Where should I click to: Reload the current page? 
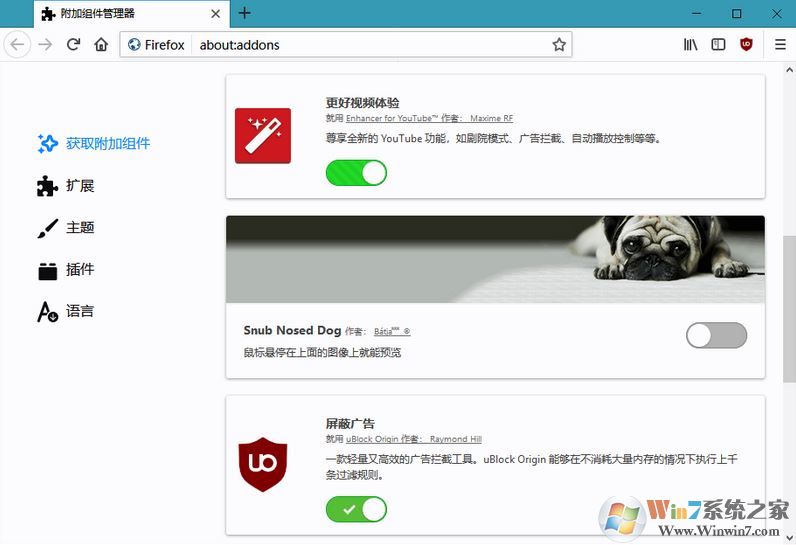click(74, 45)
